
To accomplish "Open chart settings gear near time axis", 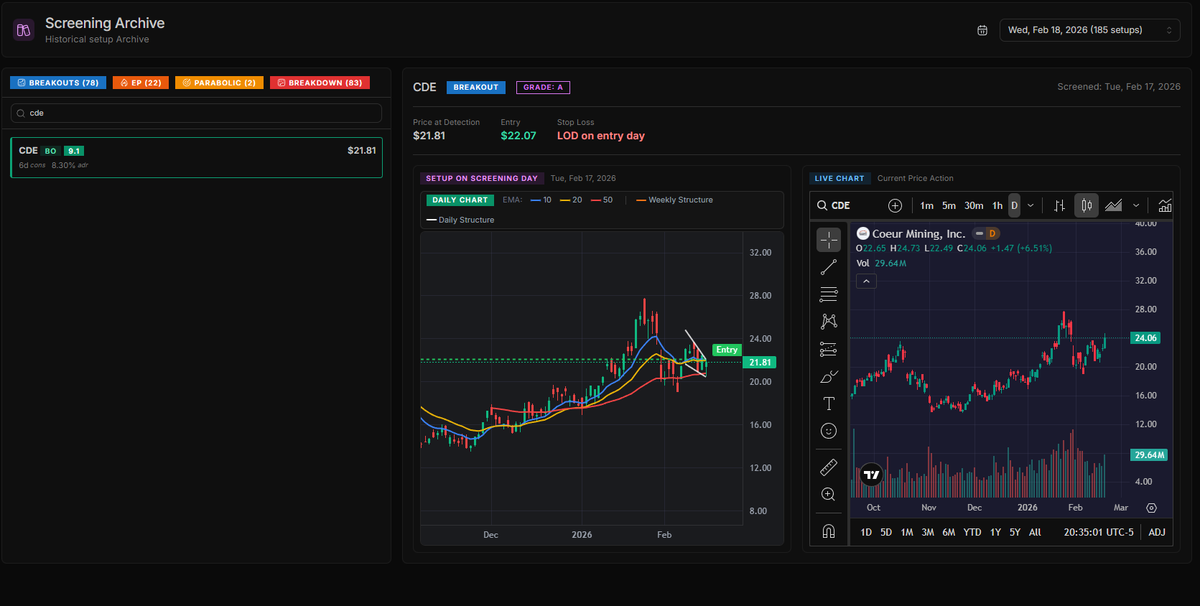I will click(1151, 508).
